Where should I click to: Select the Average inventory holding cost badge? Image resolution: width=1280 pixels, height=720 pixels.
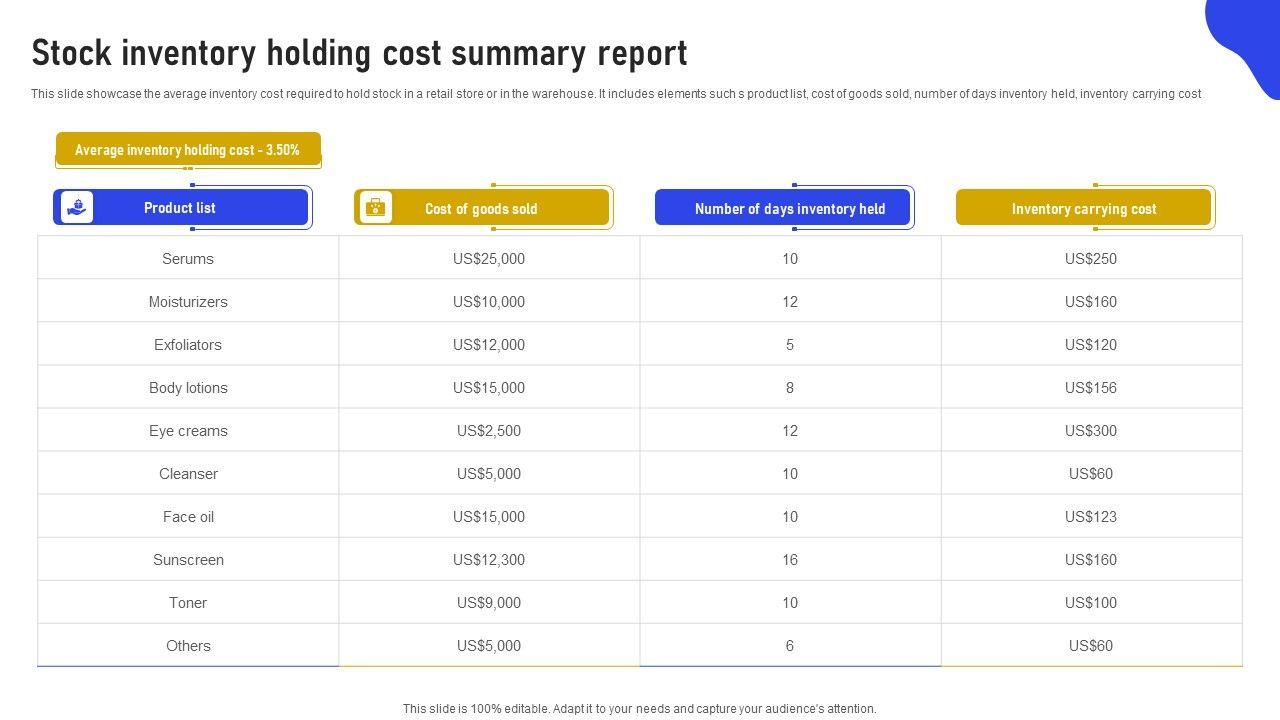188,150
